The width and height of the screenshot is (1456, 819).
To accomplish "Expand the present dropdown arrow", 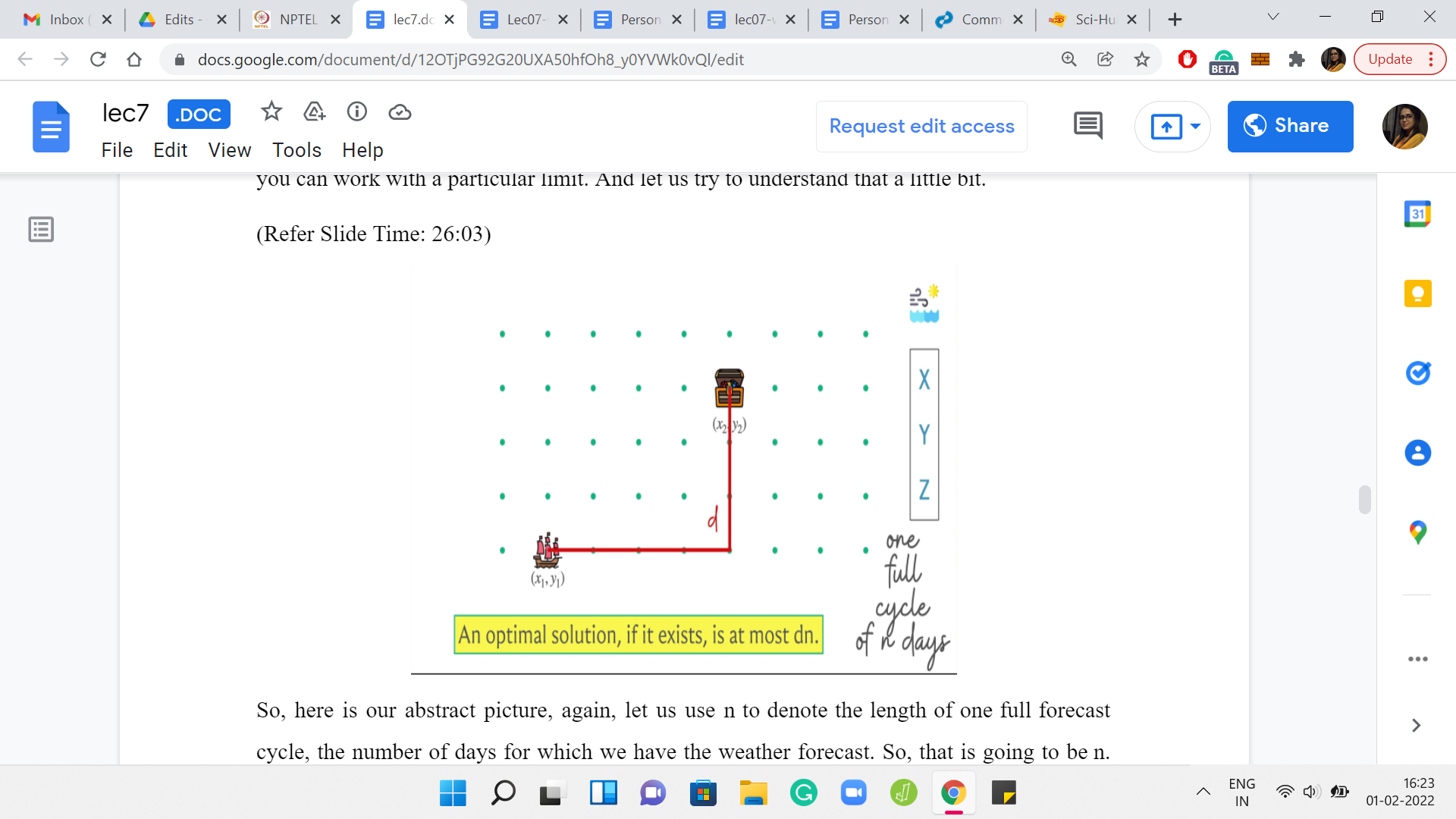I will click(x=1195, y=126).
